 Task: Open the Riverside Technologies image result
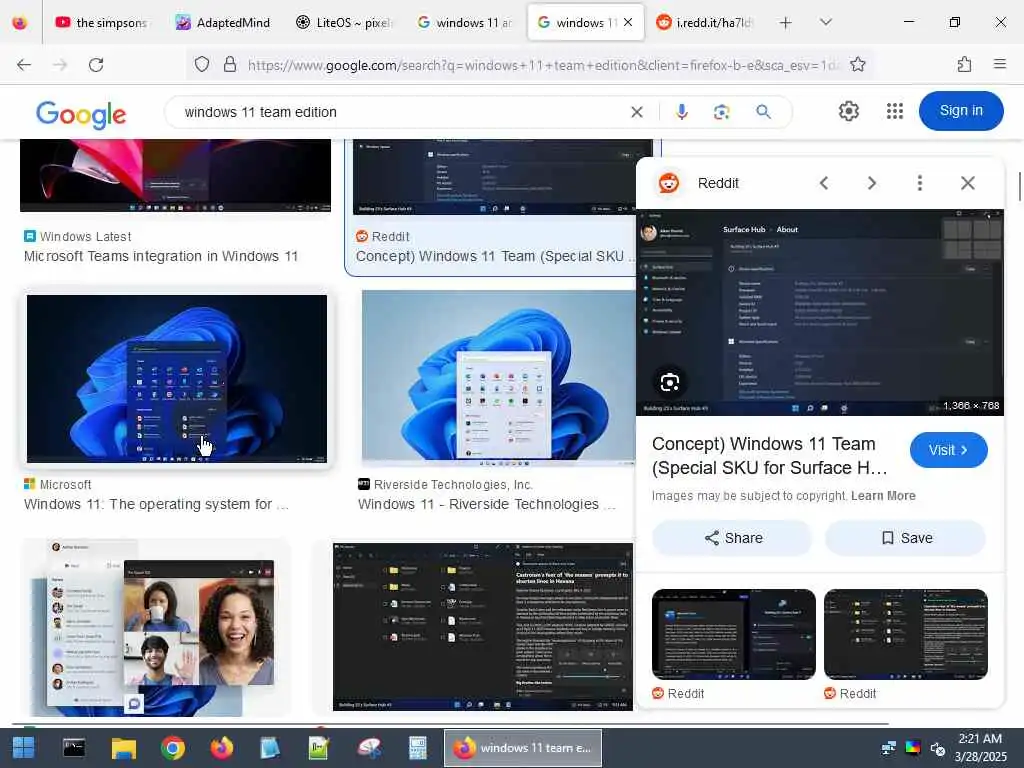click(498, 377)
